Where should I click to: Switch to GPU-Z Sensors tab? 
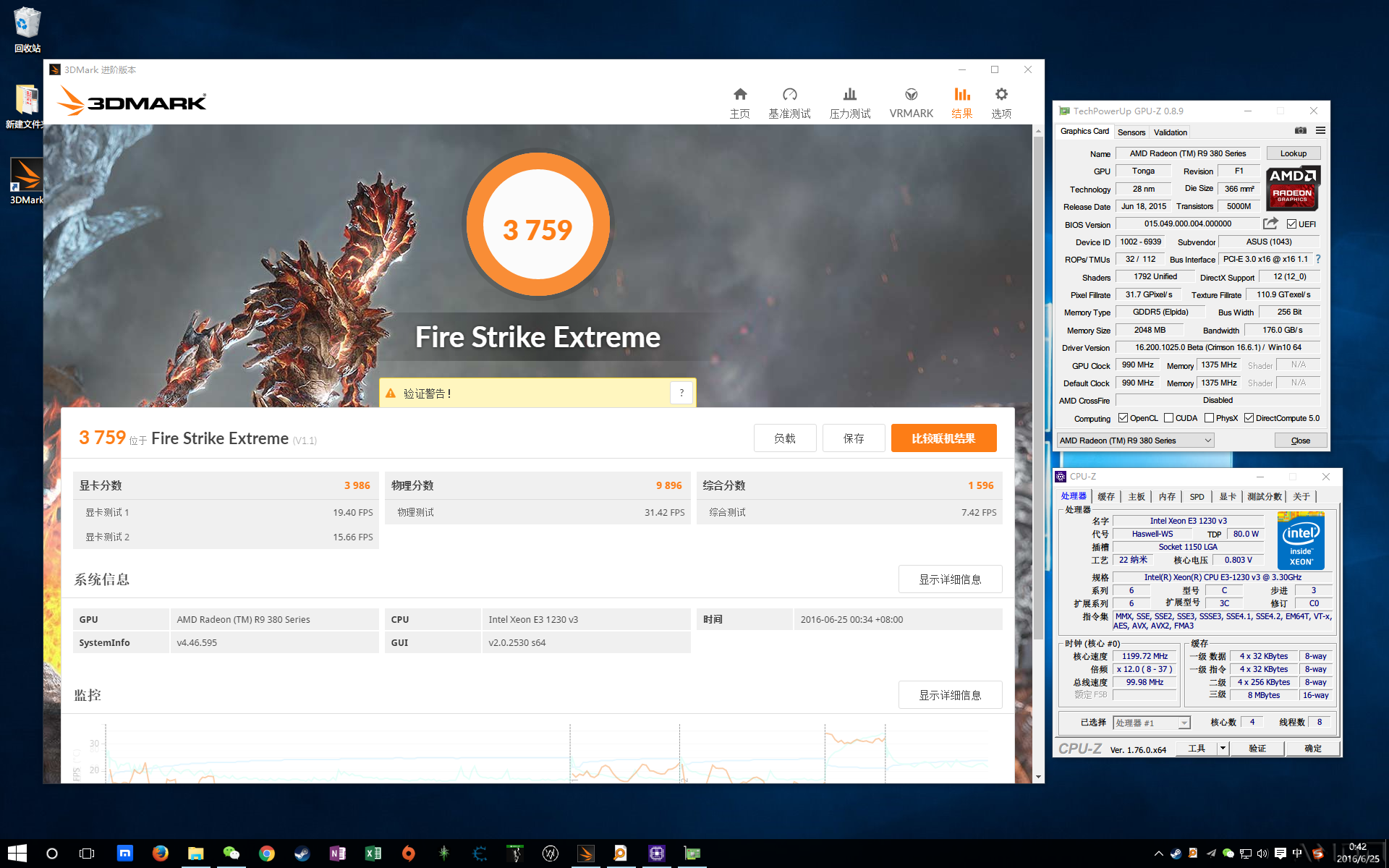point(1131,132)
